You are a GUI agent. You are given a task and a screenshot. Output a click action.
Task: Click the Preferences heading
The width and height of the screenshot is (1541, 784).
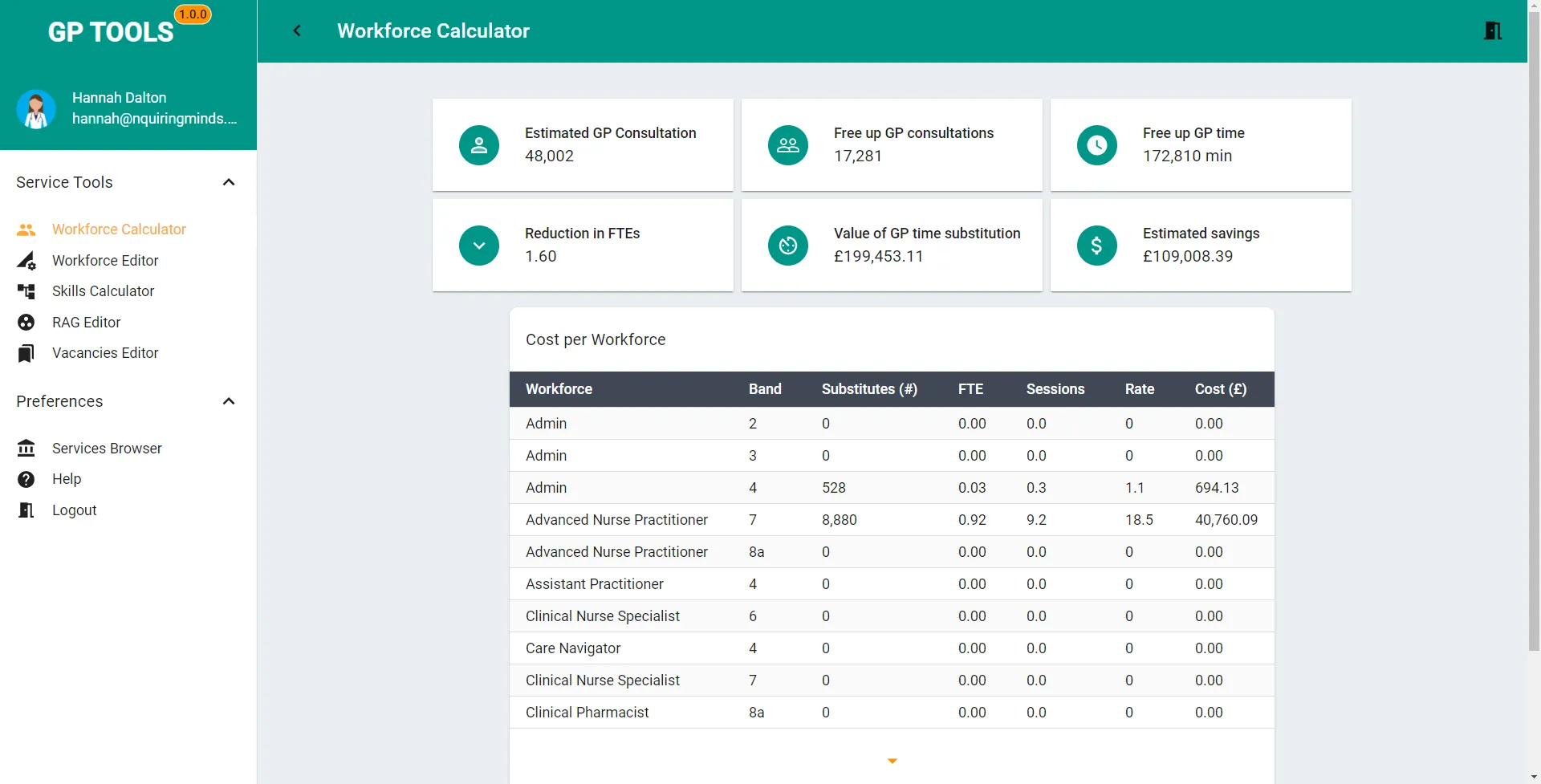pyautogui.click(x=59, y=401)
